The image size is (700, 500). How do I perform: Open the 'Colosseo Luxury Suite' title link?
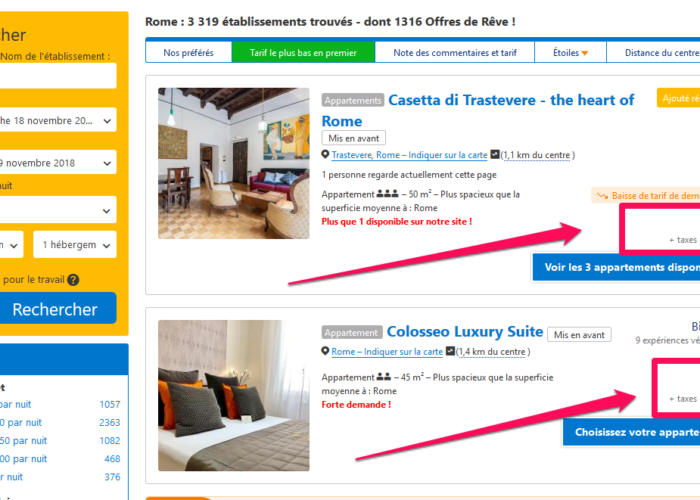pos(465,332)
